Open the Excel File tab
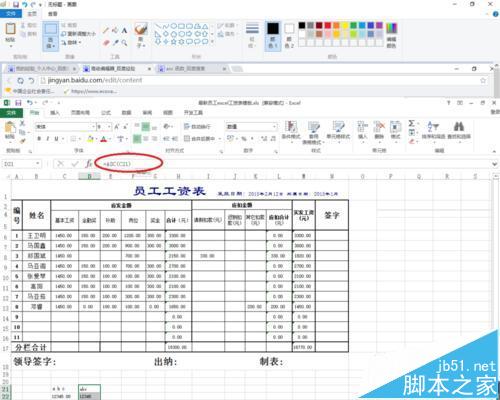 coord(11,113)
